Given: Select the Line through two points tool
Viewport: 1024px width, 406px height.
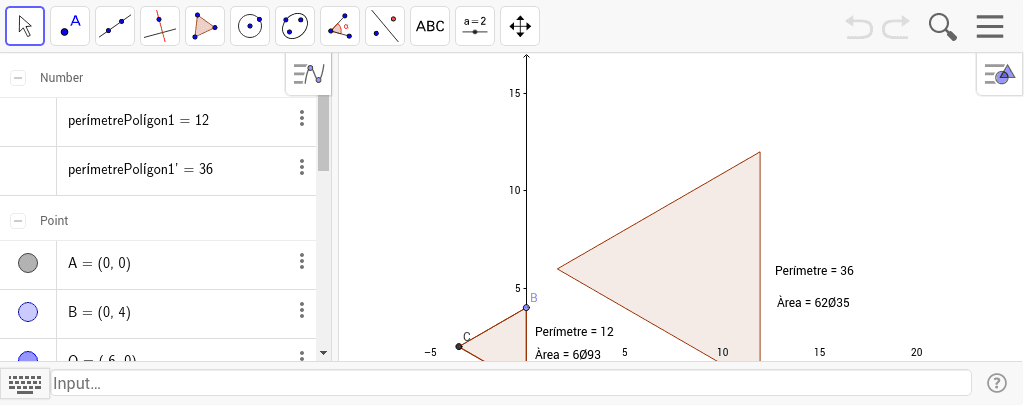Looking at the screenshot, I should pyautogui.click(x=115, y=26).
